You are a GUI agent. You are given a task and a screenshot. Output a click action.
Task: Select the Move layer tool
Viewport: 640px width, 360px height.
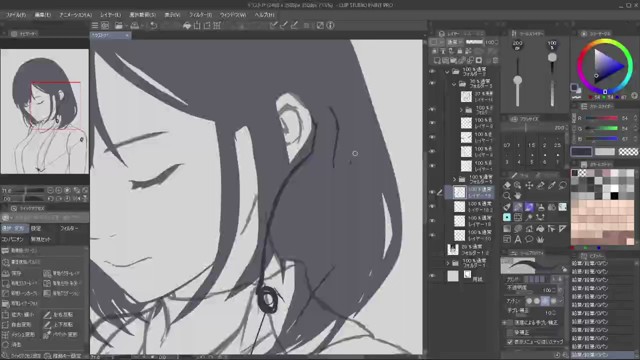(x=529, y=185)
